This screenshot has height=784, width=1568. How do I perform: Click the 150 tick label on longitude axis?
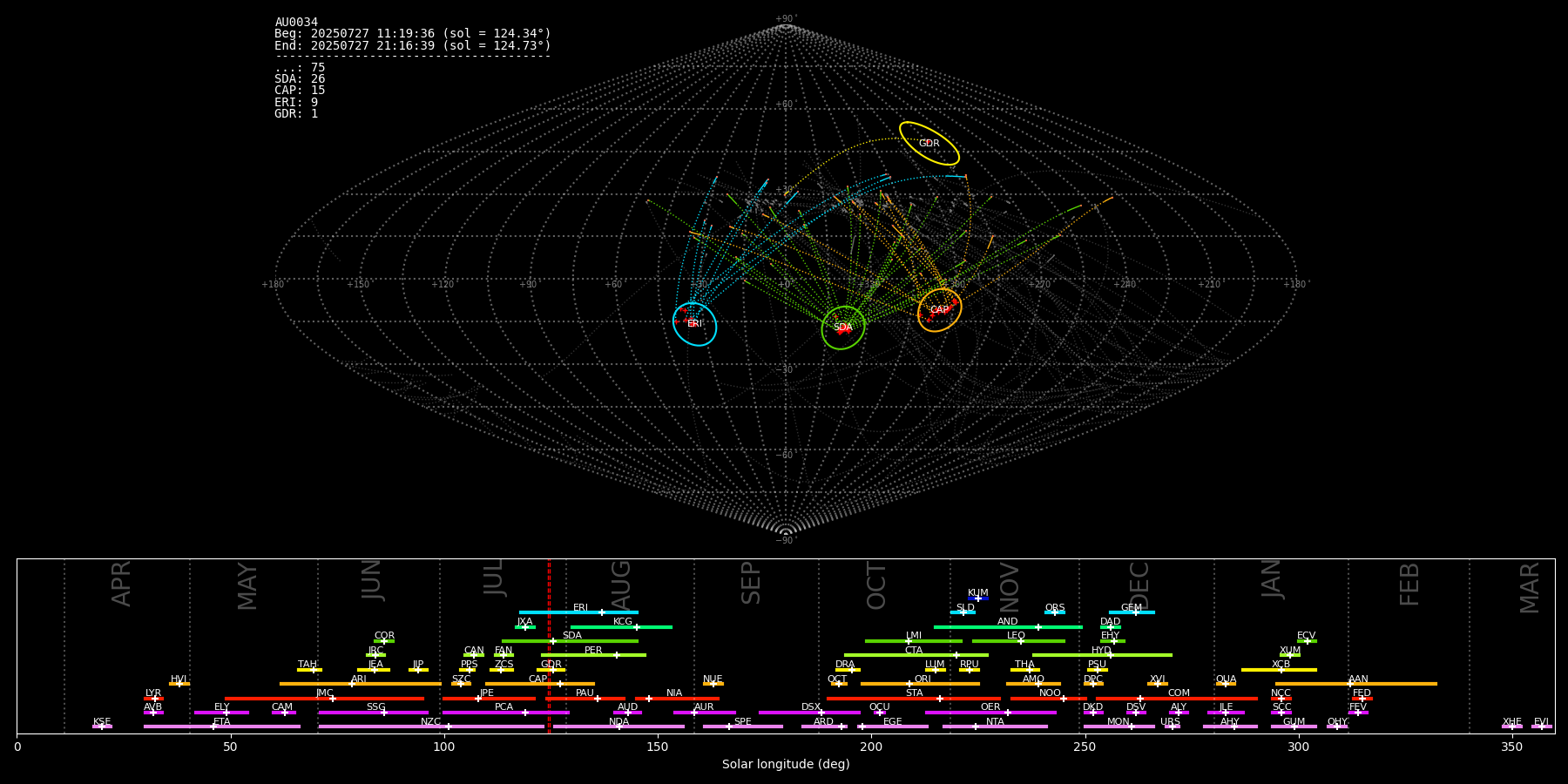(x=658, y=747)
